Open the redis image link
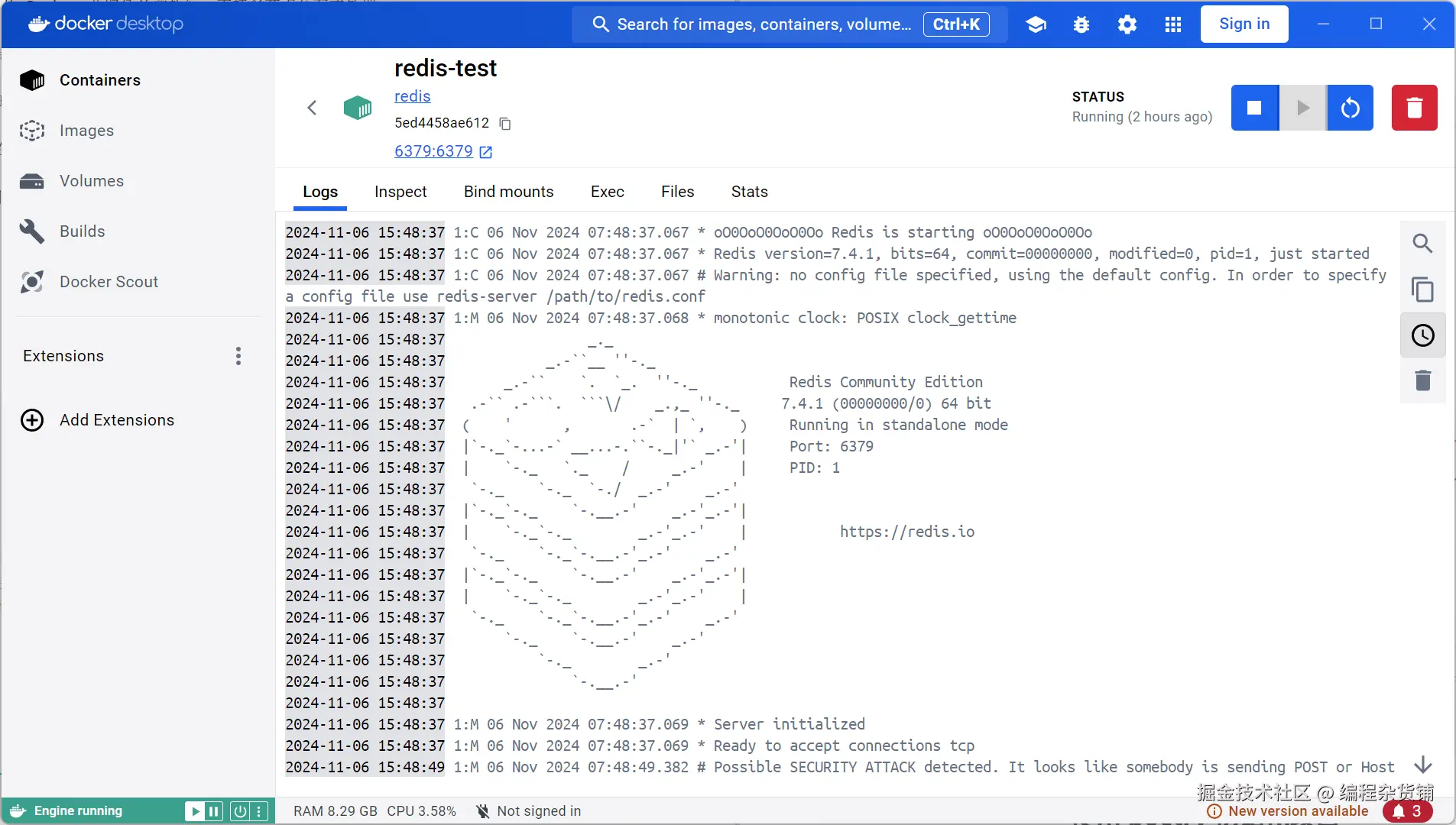 click(x=412, y=96)
